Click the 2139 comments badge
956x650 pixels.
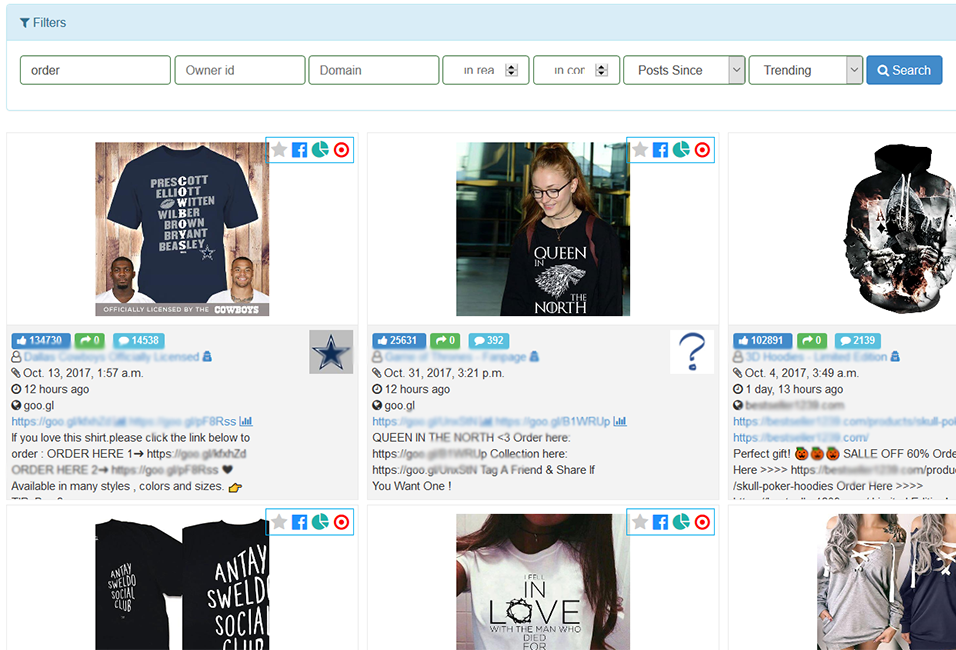(x=857, y=340)
